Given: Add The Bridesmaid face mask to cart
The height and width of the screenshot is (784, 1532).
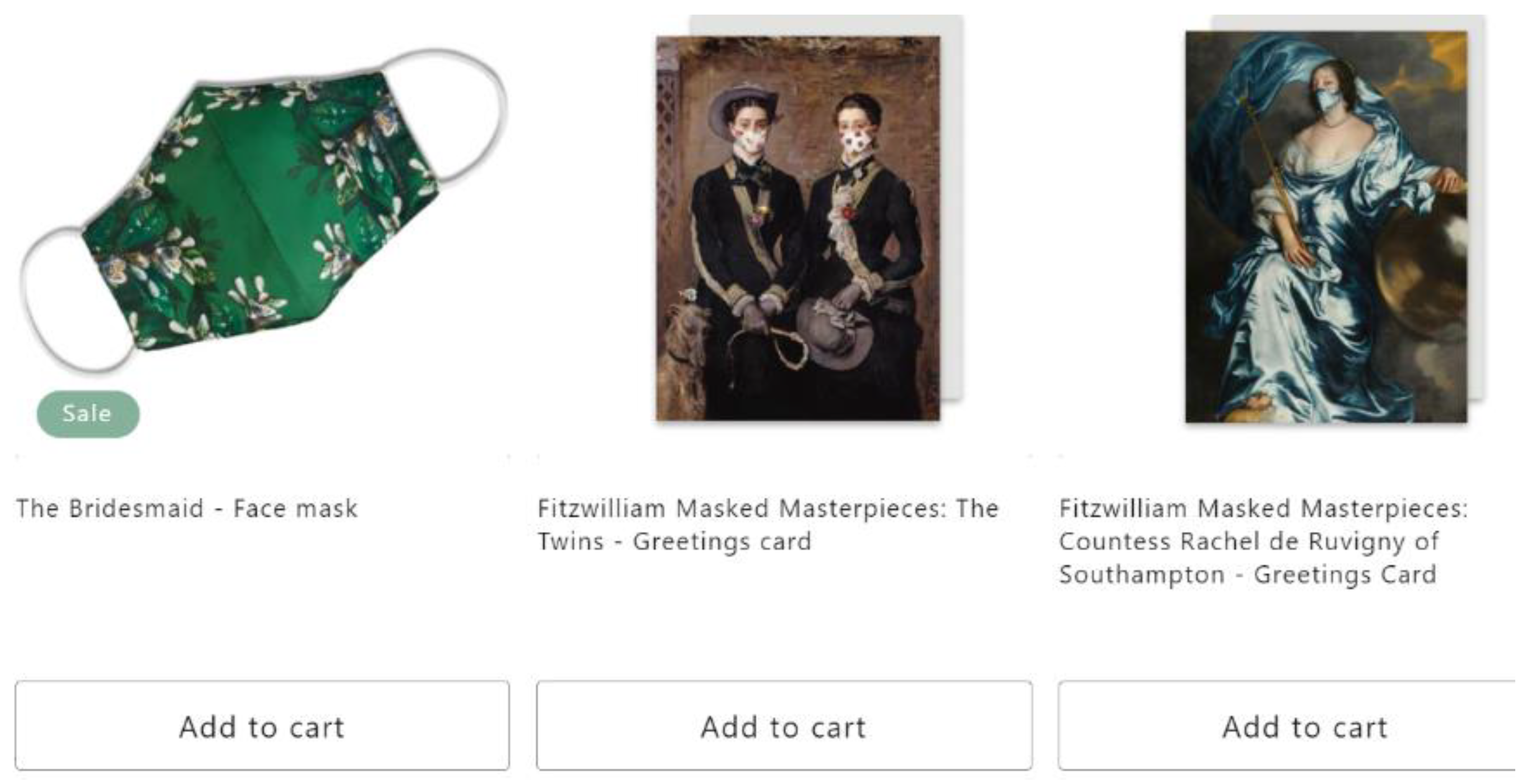Looking at the screenshot, I should 261,726.
